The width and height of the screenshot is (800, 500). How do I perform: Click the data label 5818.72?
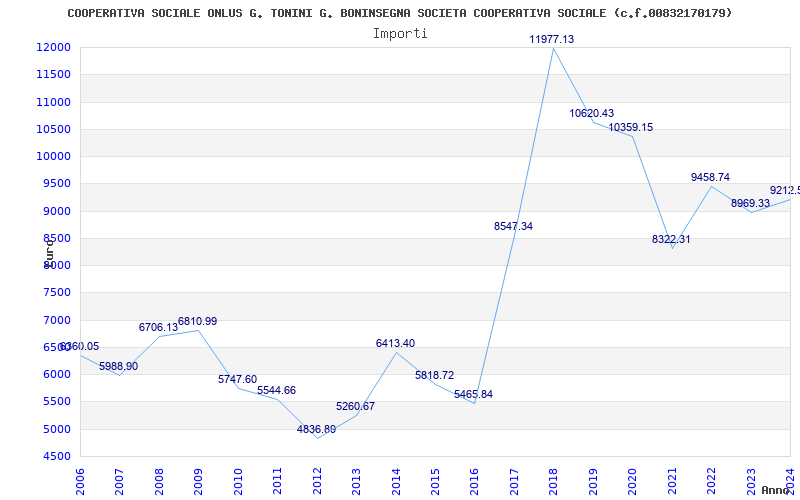pyautogui.click(x=434, y=375)
